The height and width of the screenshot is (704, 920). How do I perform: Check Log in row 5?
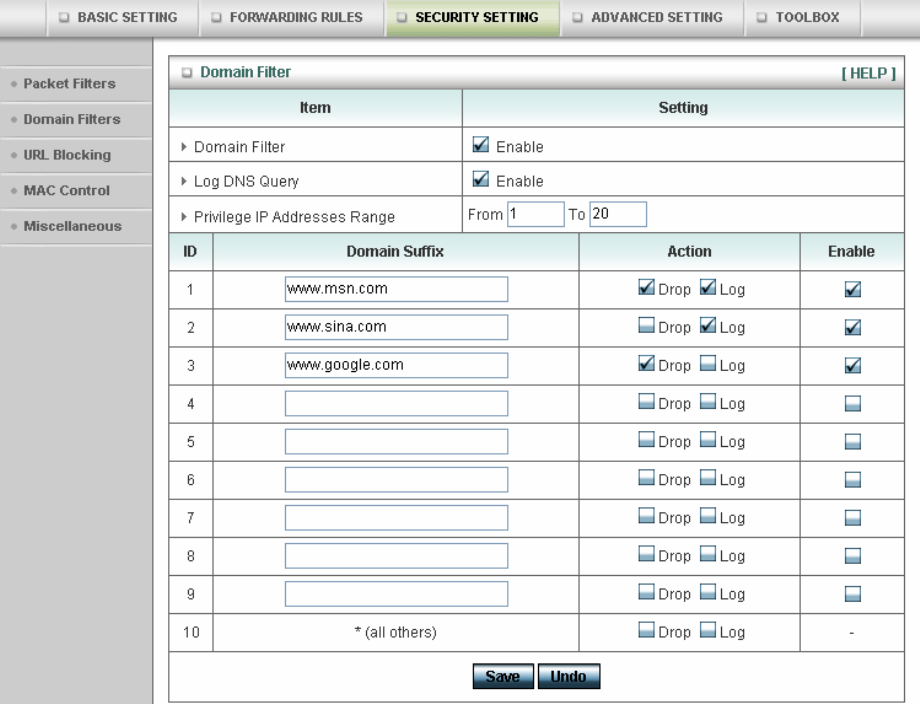[x=708, y=439]
